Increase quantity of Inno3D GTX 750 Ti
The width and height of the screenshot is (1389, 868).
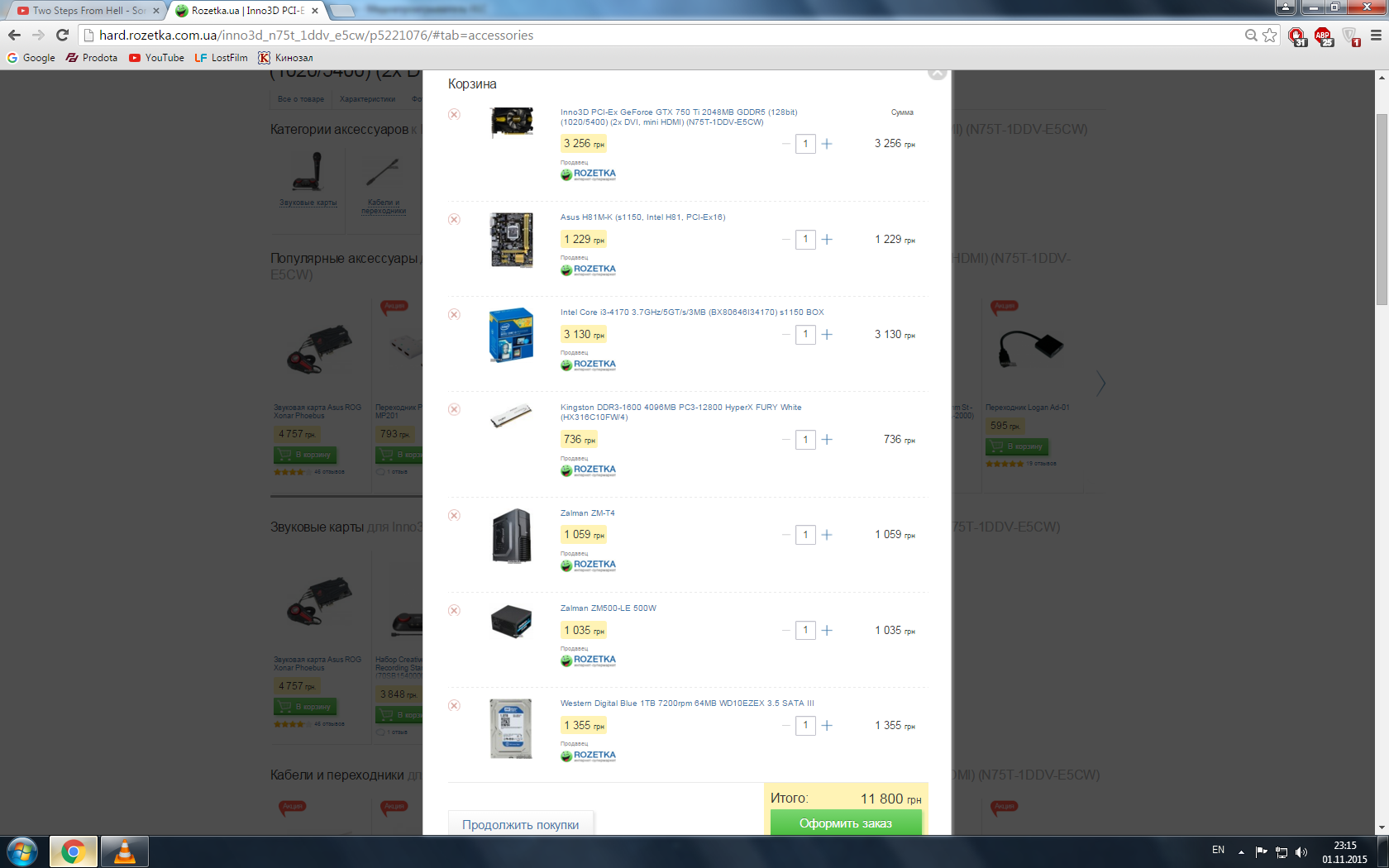tap(827, 144)
